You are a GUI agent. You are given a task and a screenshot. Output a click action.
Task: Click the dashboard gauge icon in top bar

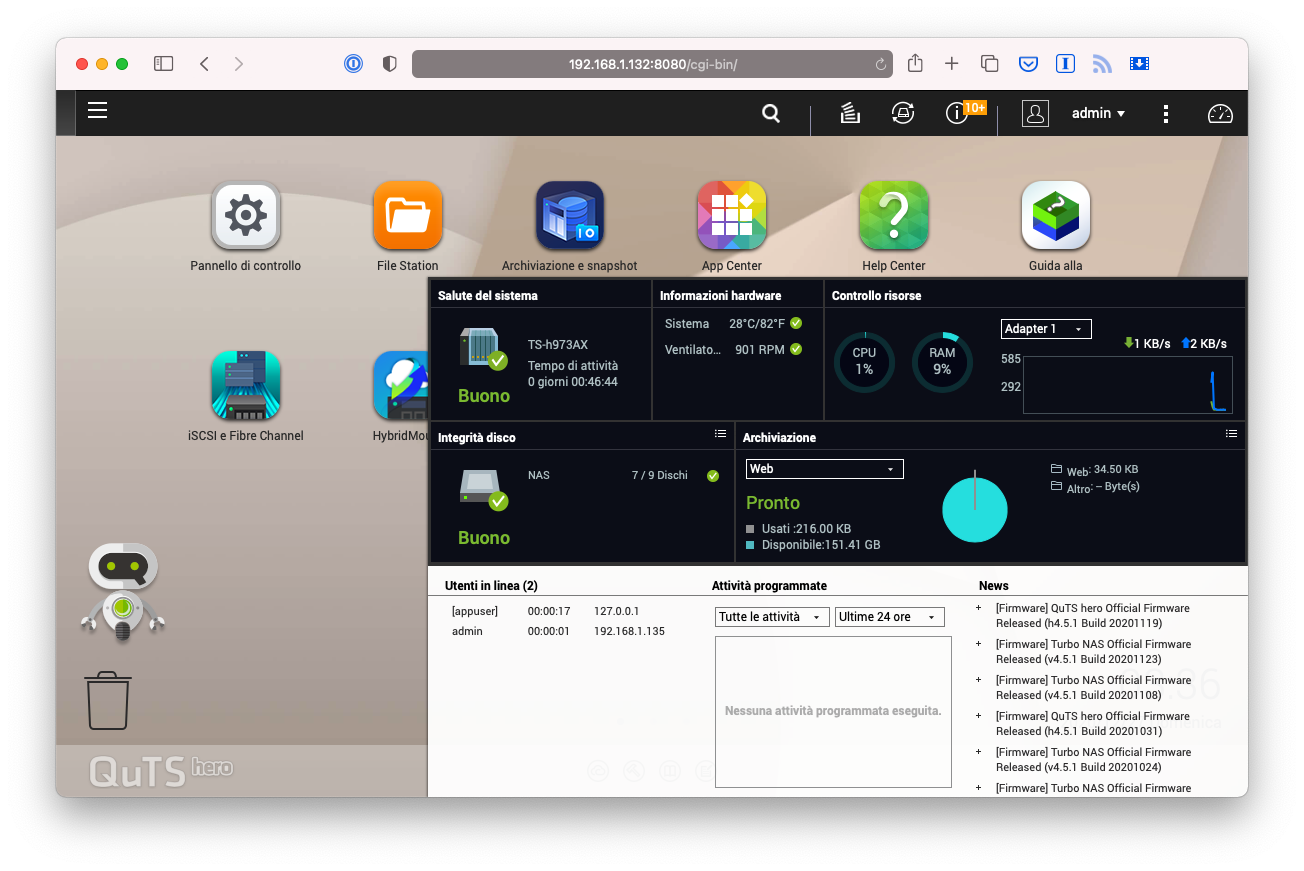[1220, 114]
